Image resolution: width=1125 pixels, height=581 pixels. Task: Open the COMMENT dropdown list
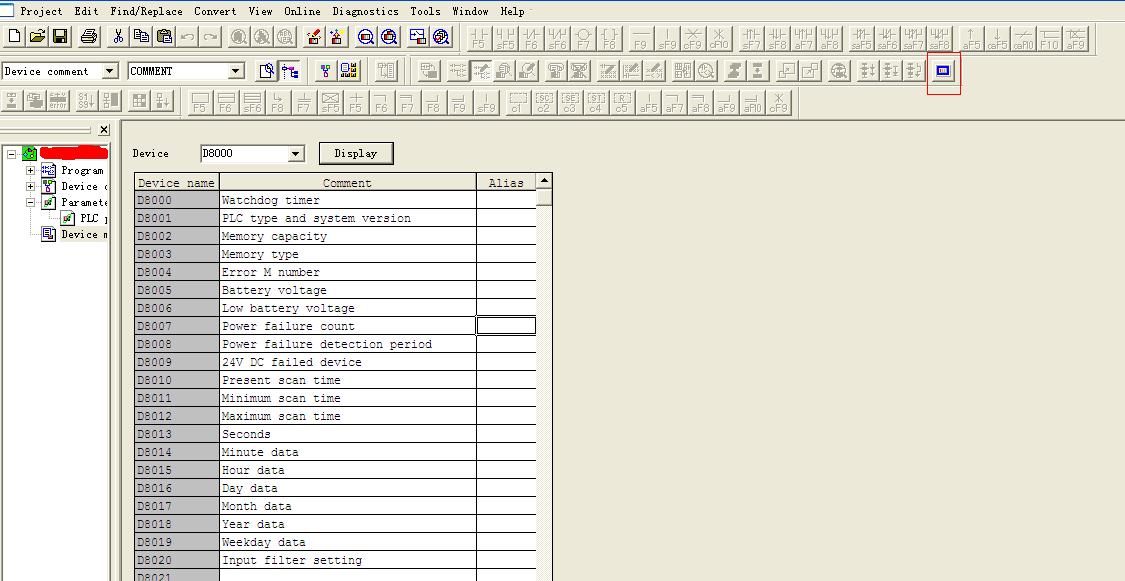tap(236, 71)
